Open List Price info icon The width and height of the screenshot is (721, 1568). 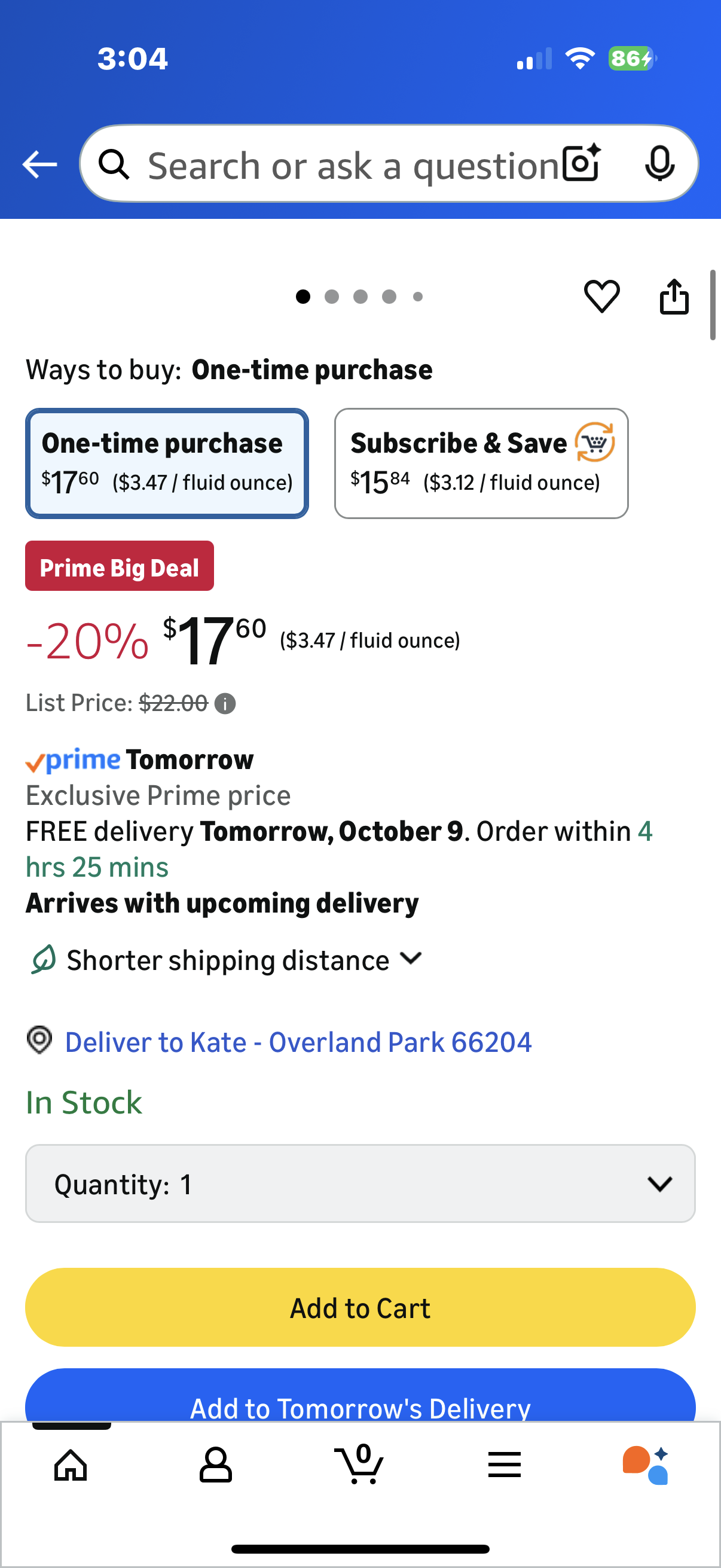(x=225, y=704)
